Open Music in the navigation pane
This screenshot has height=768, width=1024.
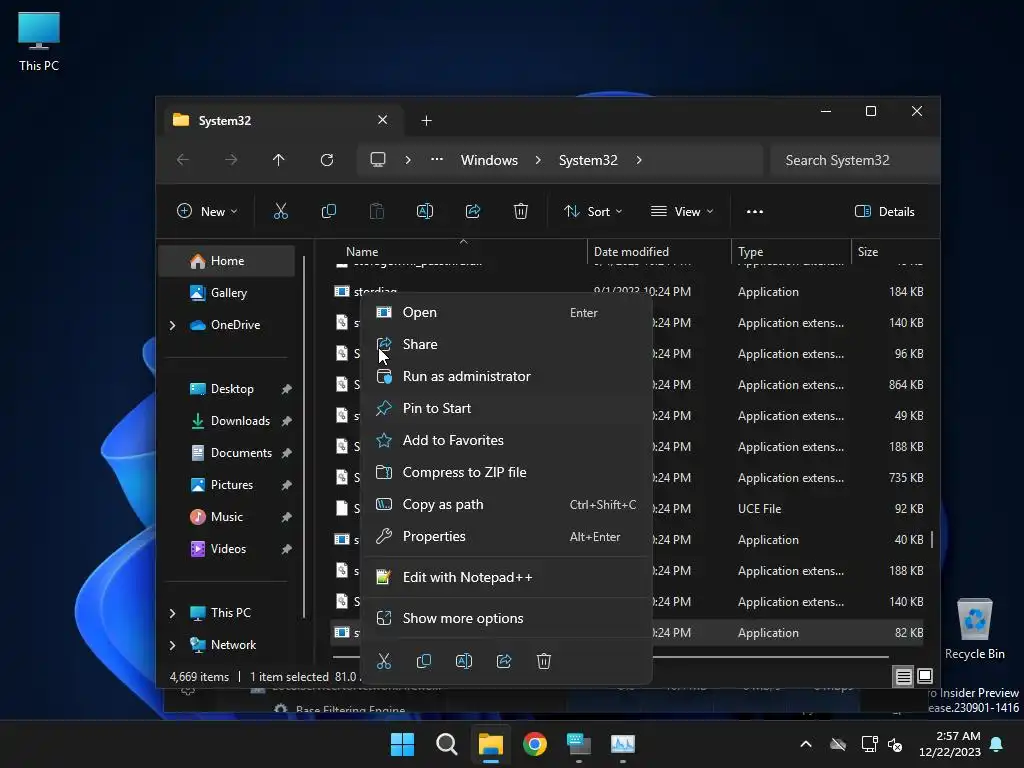(227, 517)
